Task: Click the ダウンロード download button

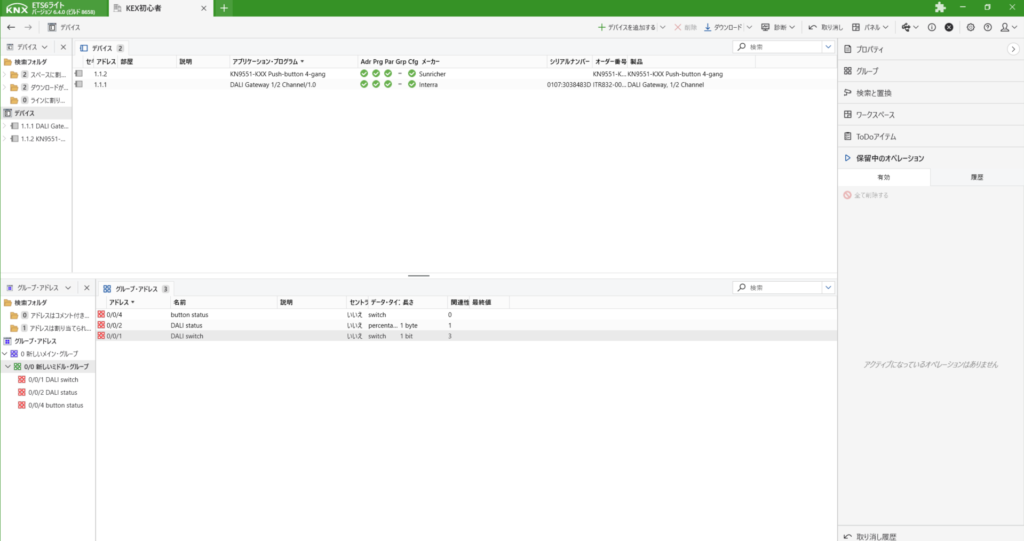Action: [724, 27]
